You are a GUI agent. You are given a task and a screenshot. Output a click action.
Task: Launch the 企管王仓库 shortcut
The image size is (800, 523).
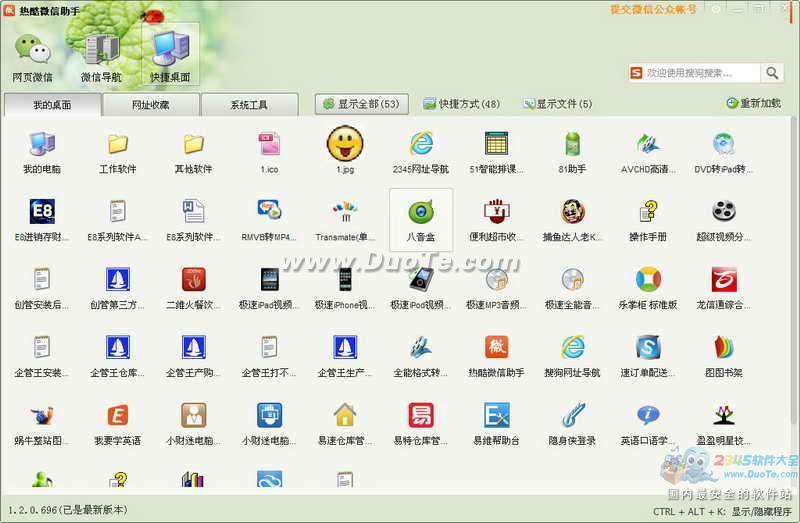pos(118,356)
